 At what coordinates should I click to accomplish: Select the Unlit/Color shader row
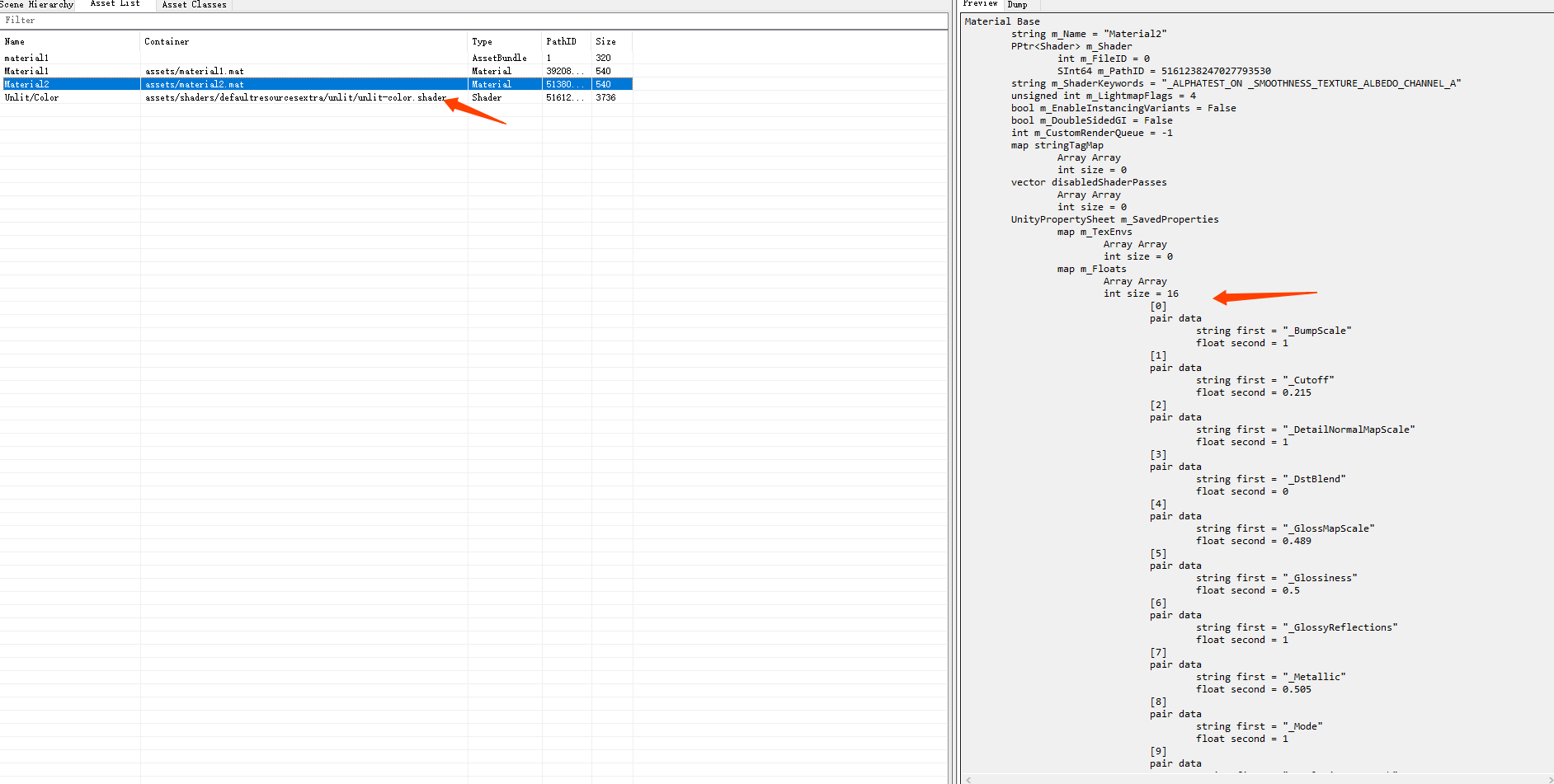(32, 97)
